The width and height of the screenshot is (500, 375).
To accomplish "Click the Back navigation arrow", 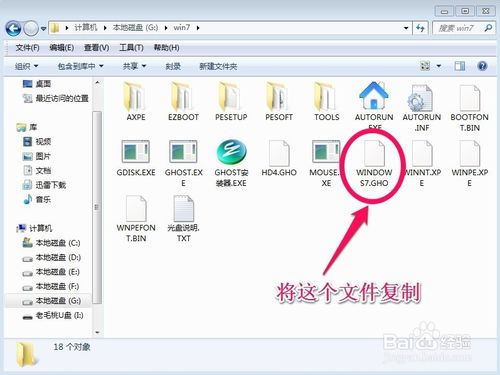I will [x=13, y=28].
